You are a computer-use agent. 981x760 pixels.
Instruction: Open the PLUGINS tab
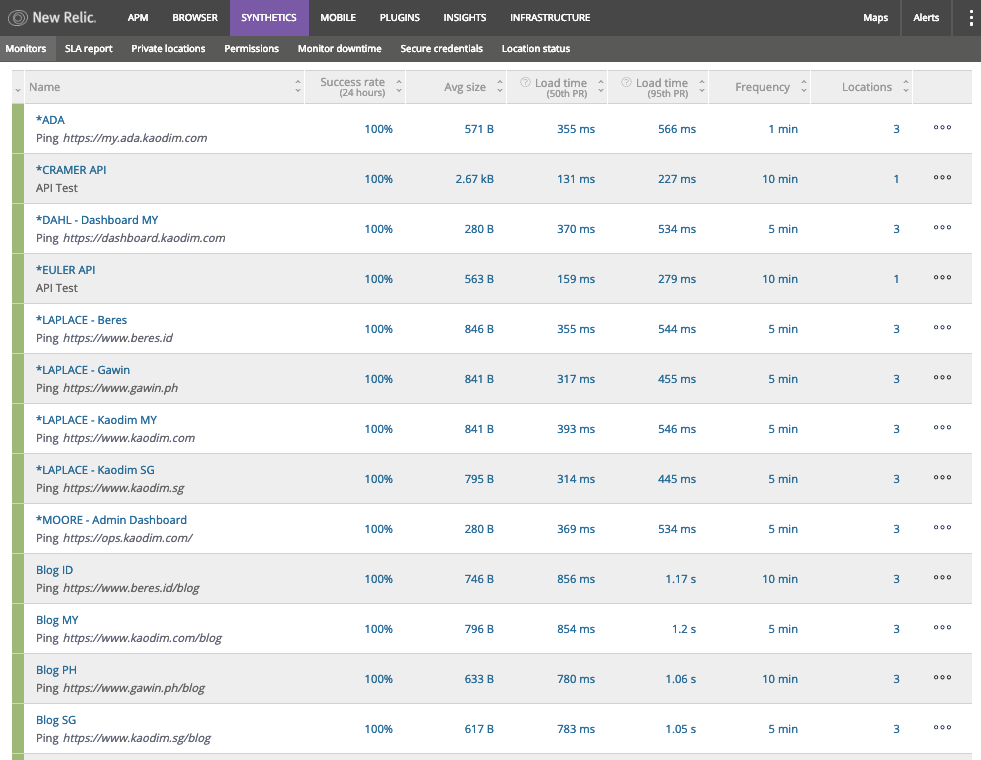(x=400, y=18)
